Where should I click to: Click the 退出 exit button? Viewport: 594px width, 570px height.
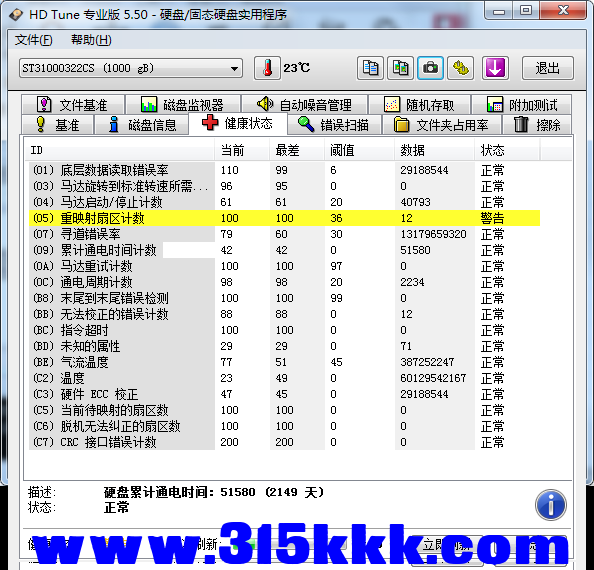[548, 68]
